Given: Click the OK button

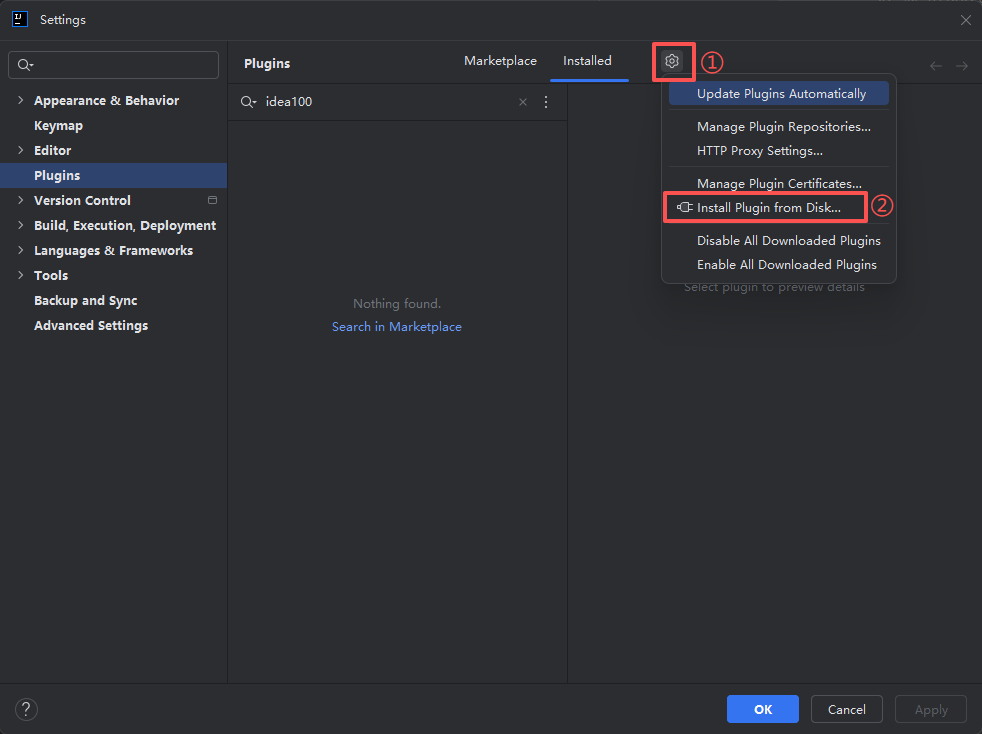Looking at the screenshot, I should coord(762,709).
